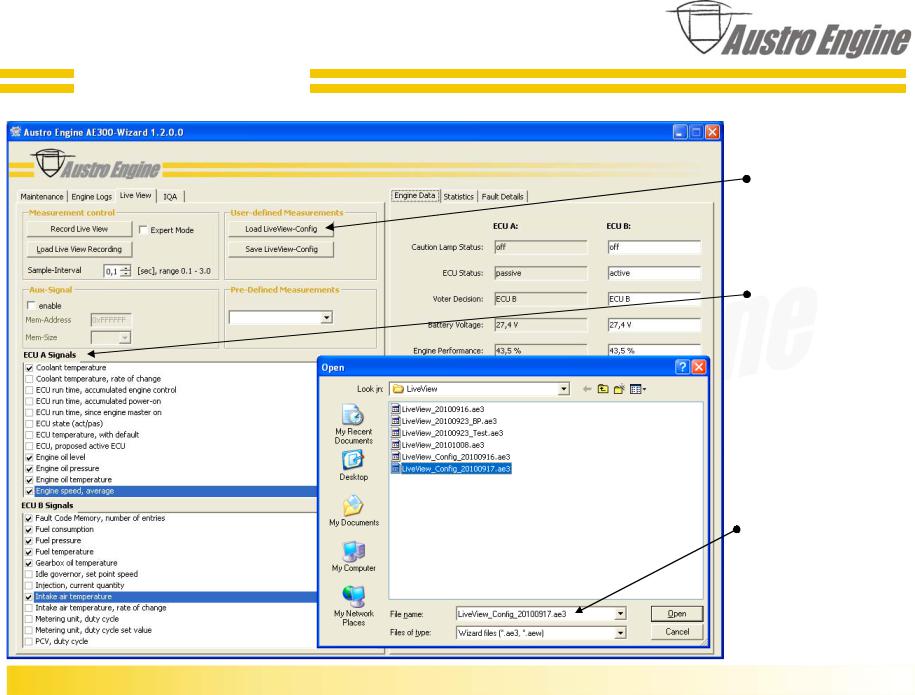
Task: Click ECU B Caution Lamp Status field
Action: pos(654,247)
